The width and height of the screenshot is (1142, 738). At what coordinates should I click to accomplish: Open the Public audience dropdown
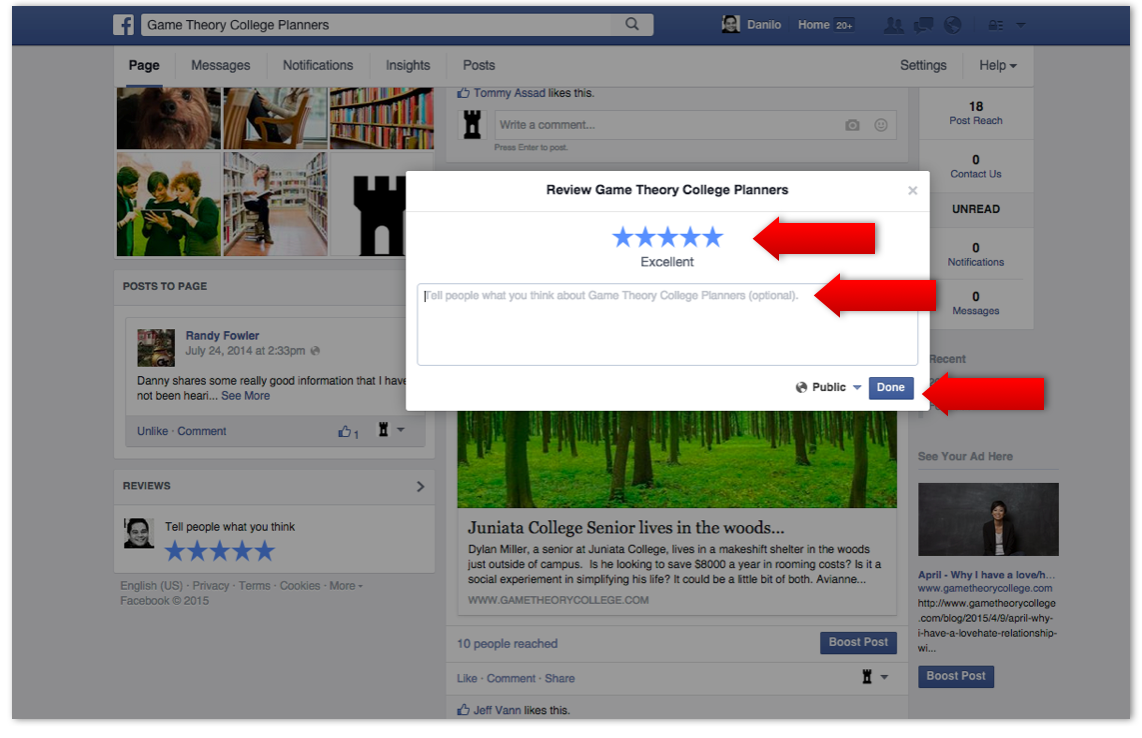pos(828,388)
